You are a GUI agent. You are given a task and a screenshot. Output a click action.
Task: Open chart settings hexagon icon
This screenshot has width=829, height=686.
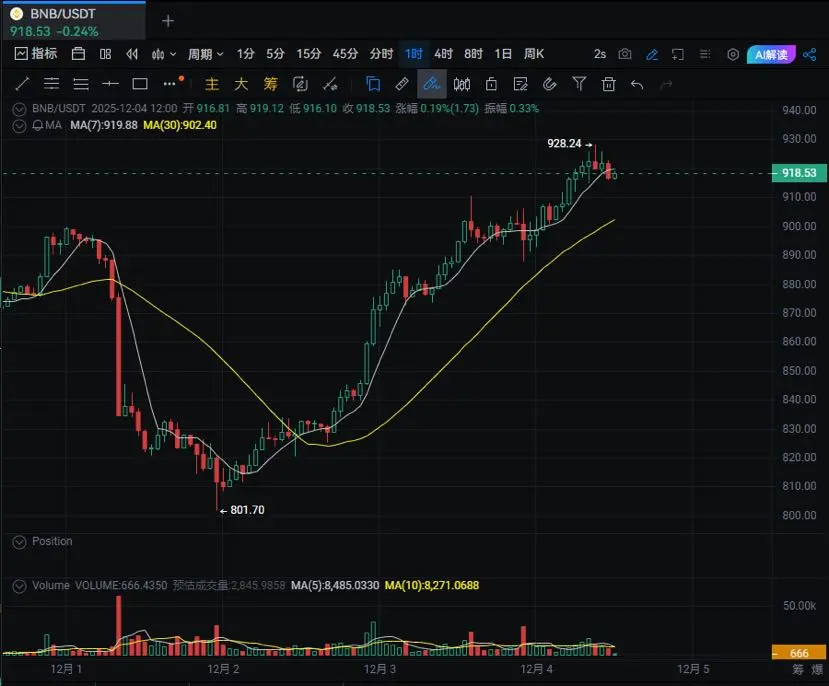pos(733,54)
